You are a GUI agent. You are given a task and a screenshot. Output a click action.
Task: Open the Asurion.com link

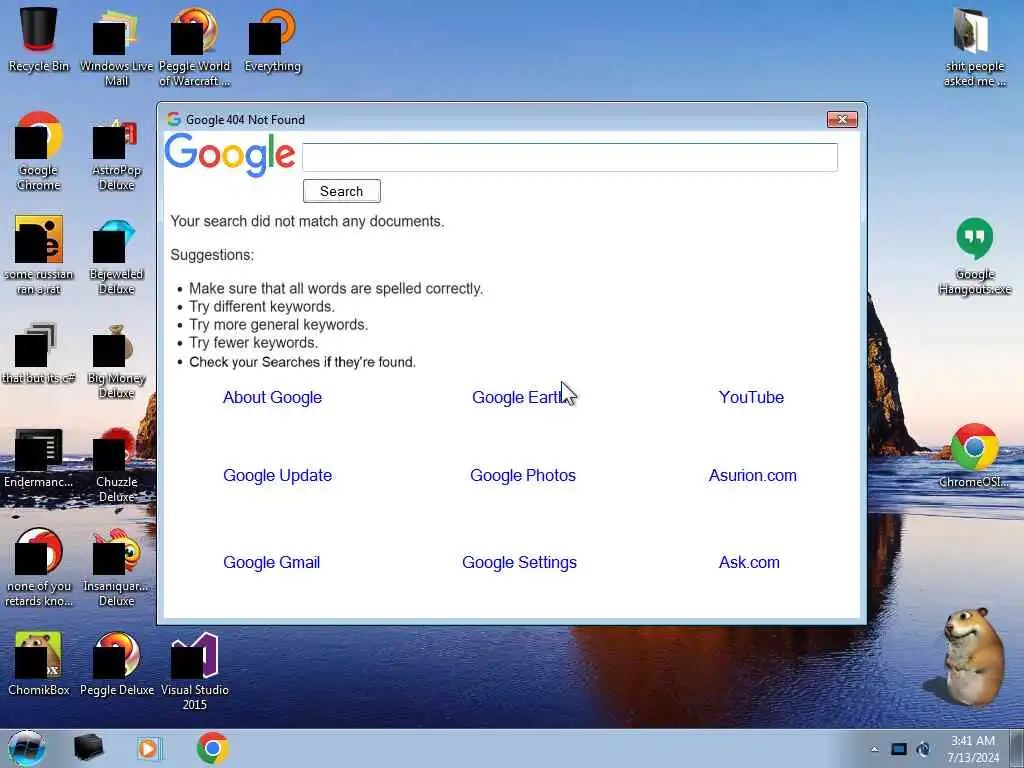click(x=753, y=475)
